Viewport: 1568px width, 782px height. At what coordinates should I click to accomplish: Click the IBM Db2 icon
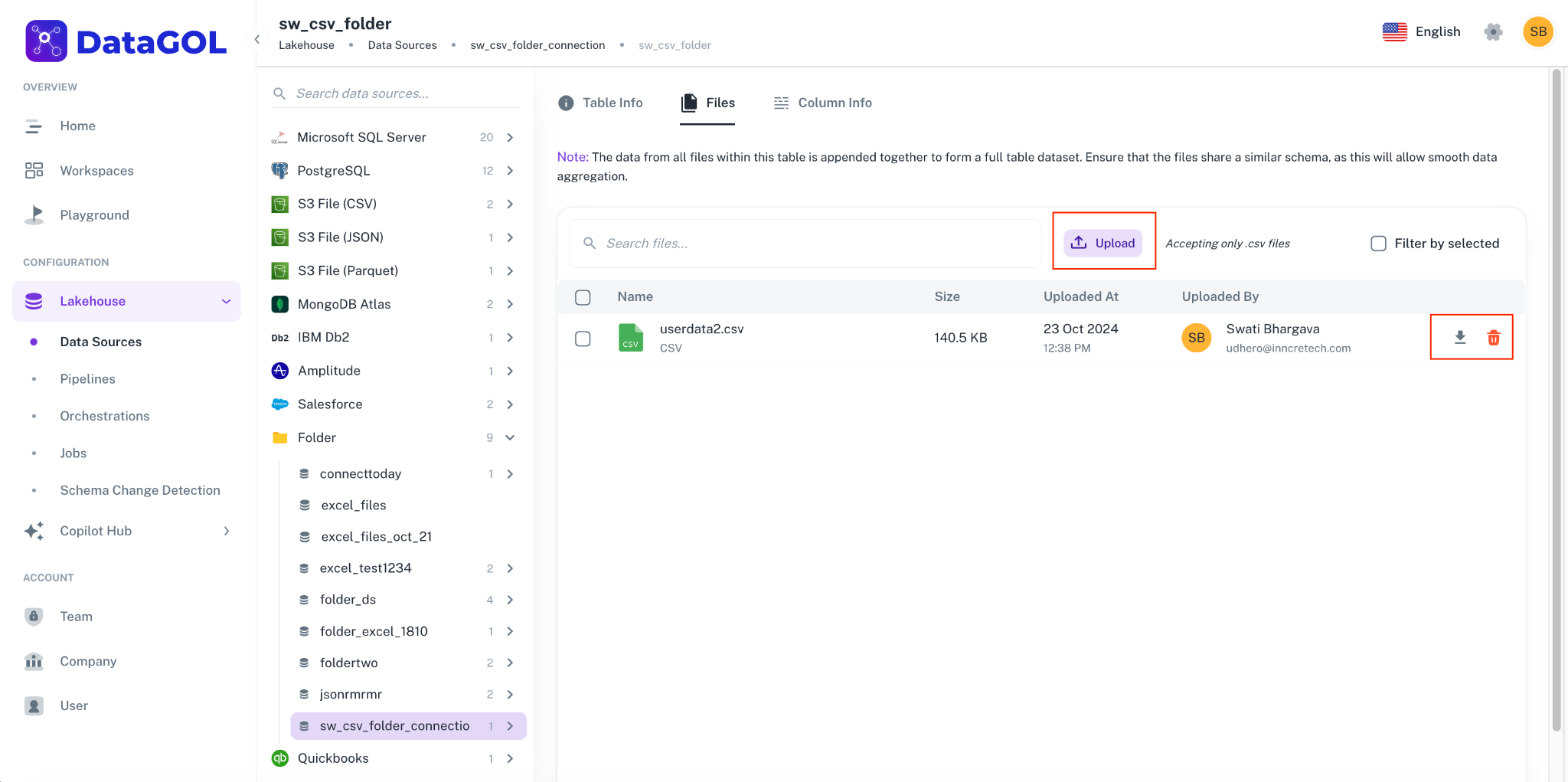(279, 338)
